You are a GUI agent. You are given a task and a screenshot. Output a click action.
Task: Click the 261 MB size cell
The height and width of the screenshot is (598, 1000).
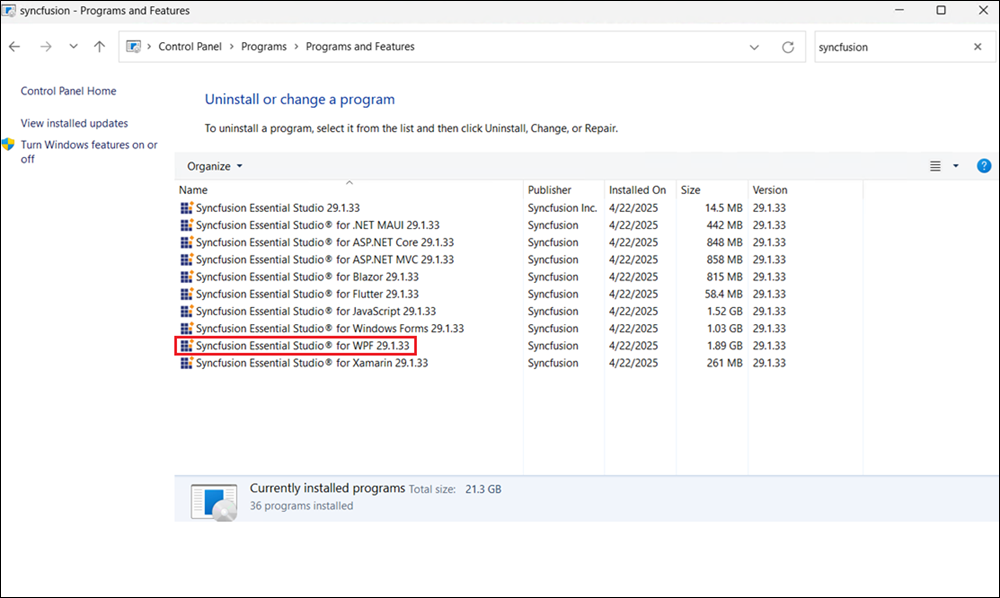pyautogui.click(x=724, y=363)
